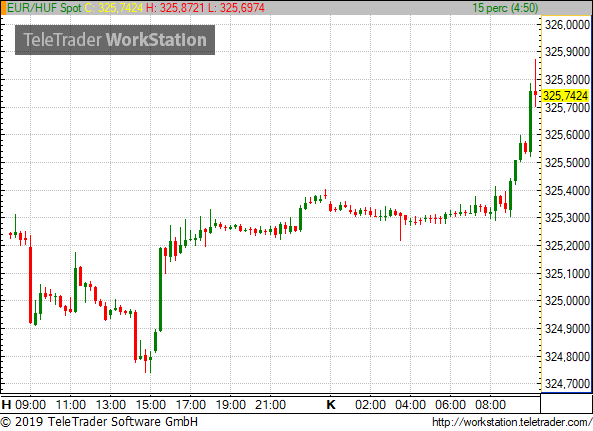This screenshot has height=431, width=593.
Task: Click the C: 325,7424 close value in the header
Action: click(114, 8)
